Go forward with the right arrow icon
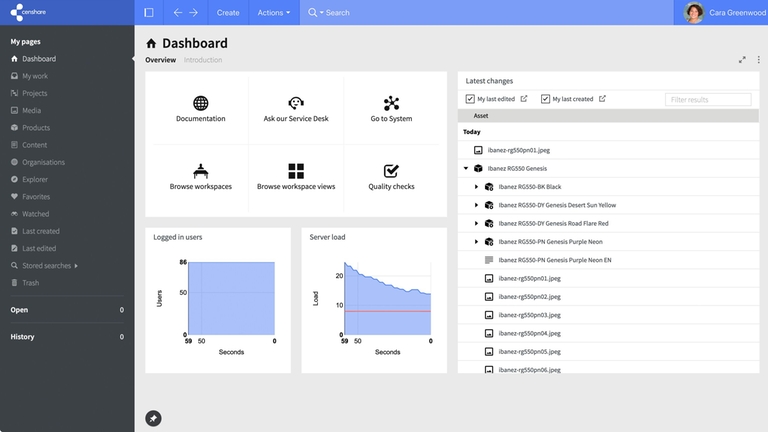 point(193,13)
